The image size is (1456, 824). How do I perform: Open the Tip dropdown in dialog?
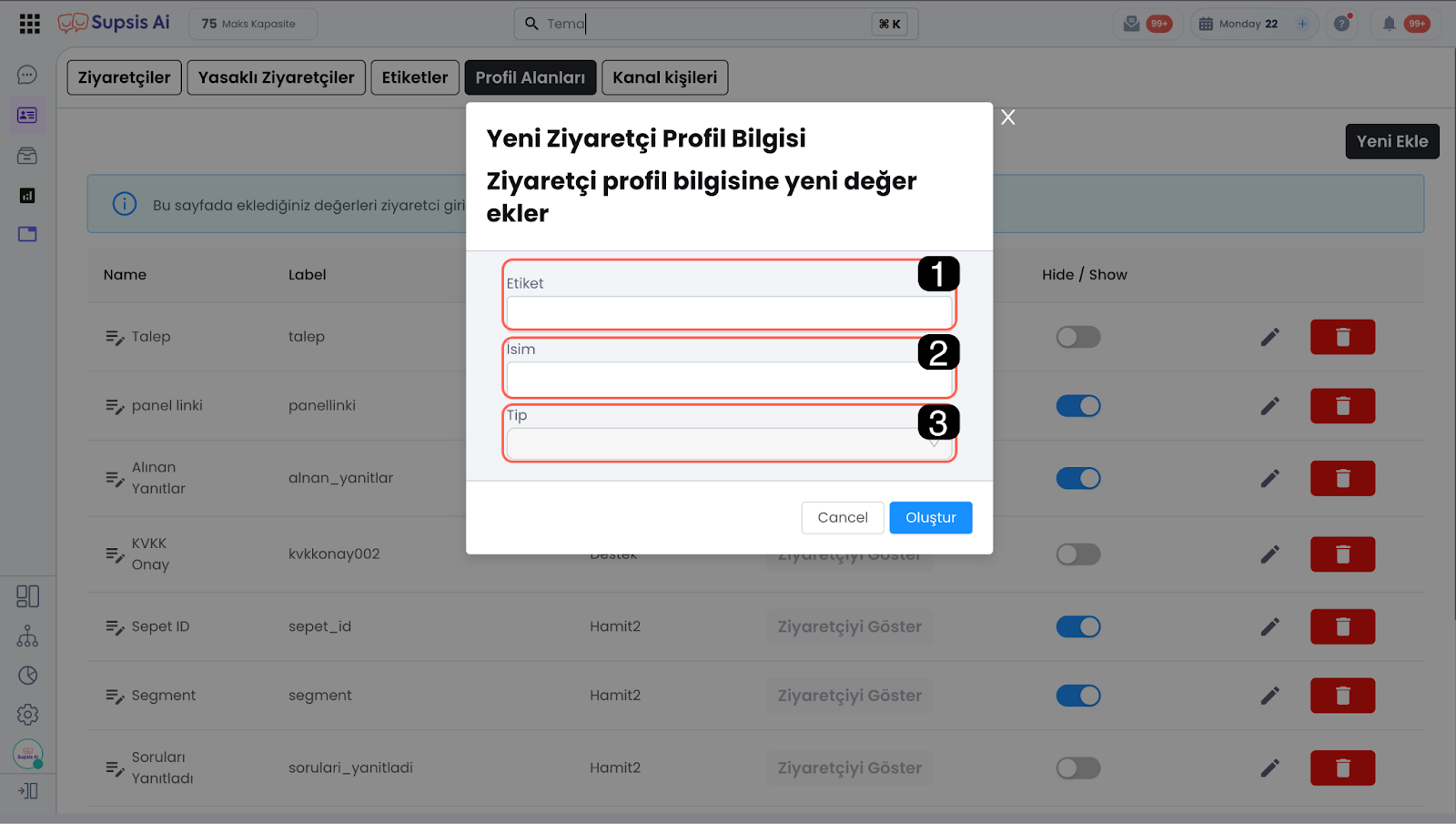pos(728,444)
